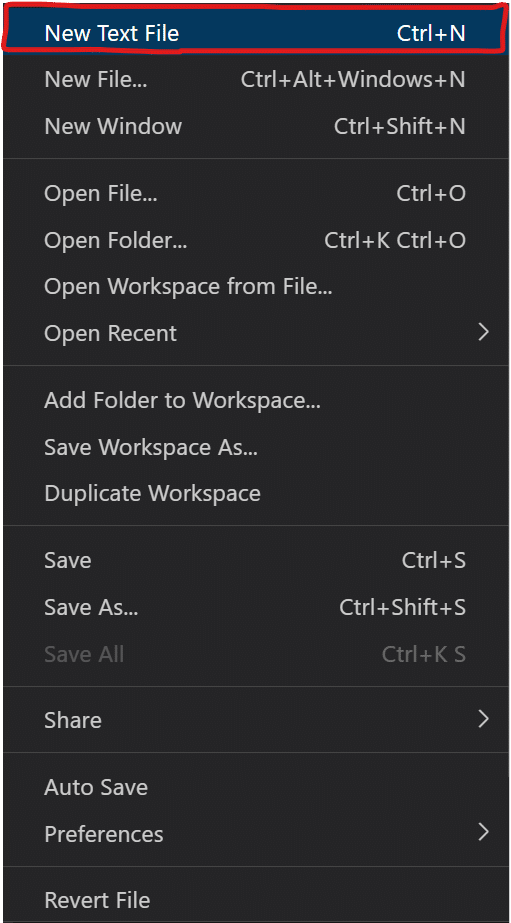
Task: Choose Save Workspace As...
Action: click(x=255, y=447)
